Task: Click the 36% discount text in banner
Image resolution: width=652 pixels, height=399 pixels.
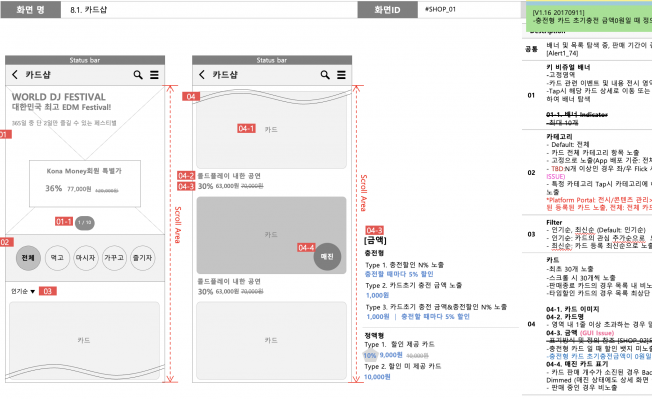Action: point(54,188)
